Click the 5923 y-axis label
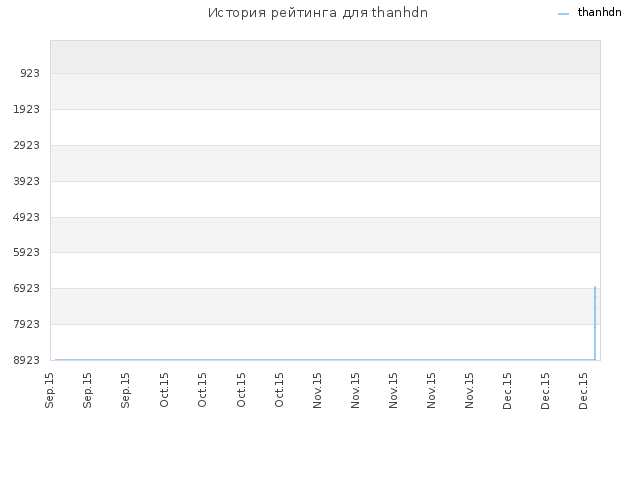Screen dimensions: 640x480 (x=27, y=252)
